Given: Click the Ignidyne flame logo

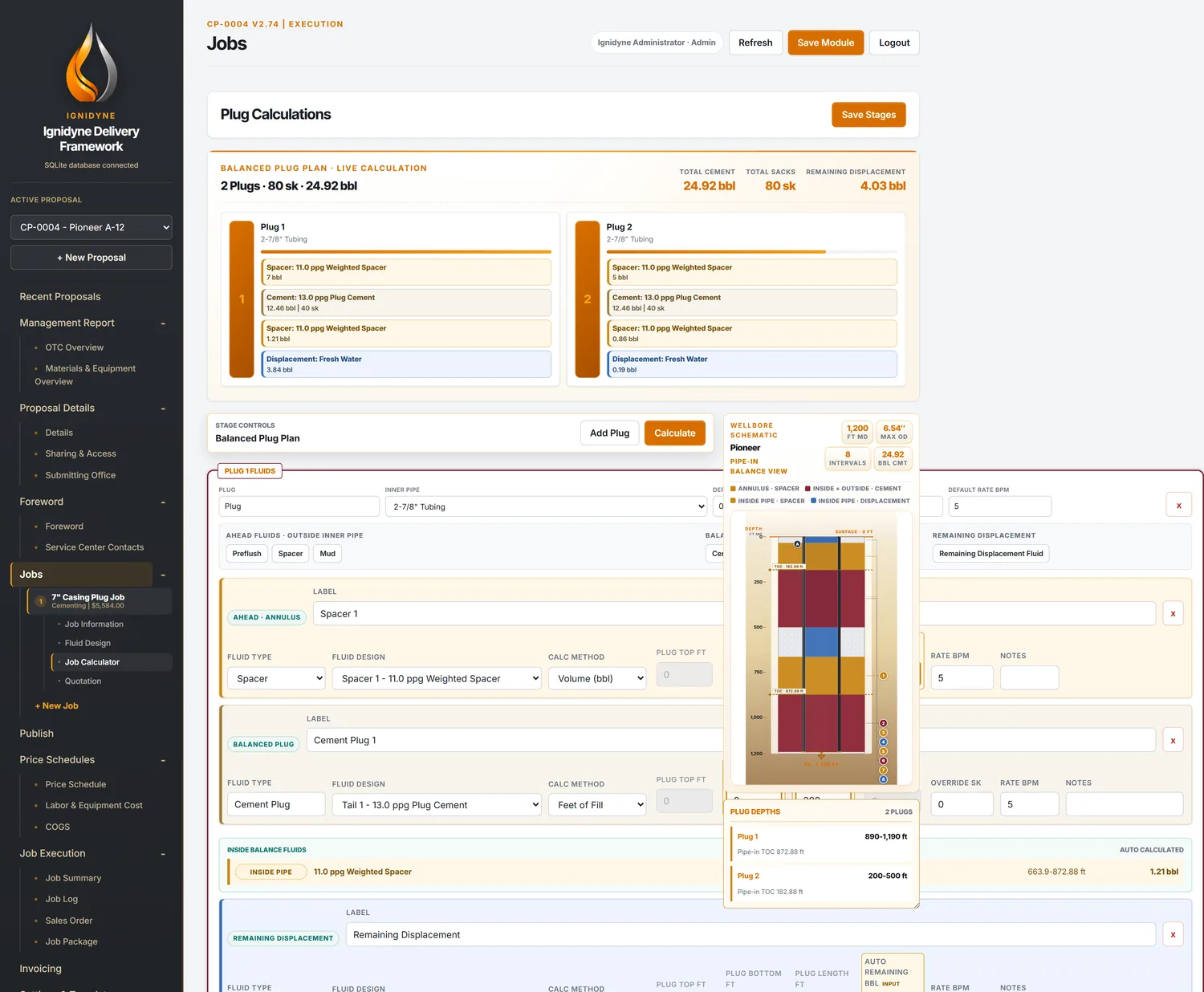Looking at the screenshot, I should (x=92, y=63).
